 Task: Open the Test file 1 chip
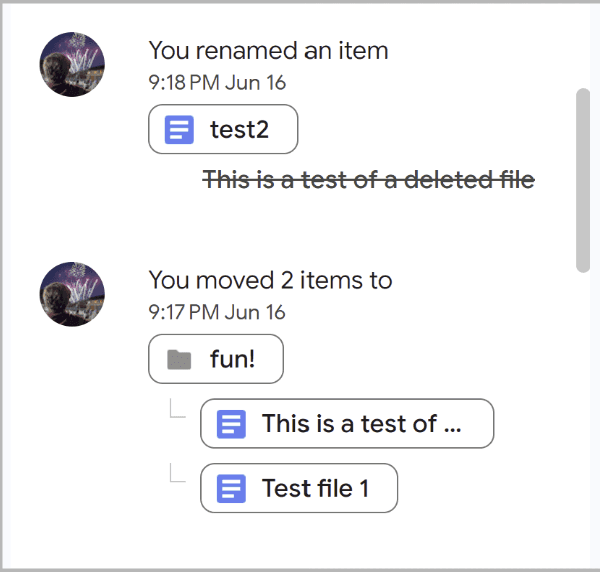coord(299,488)
